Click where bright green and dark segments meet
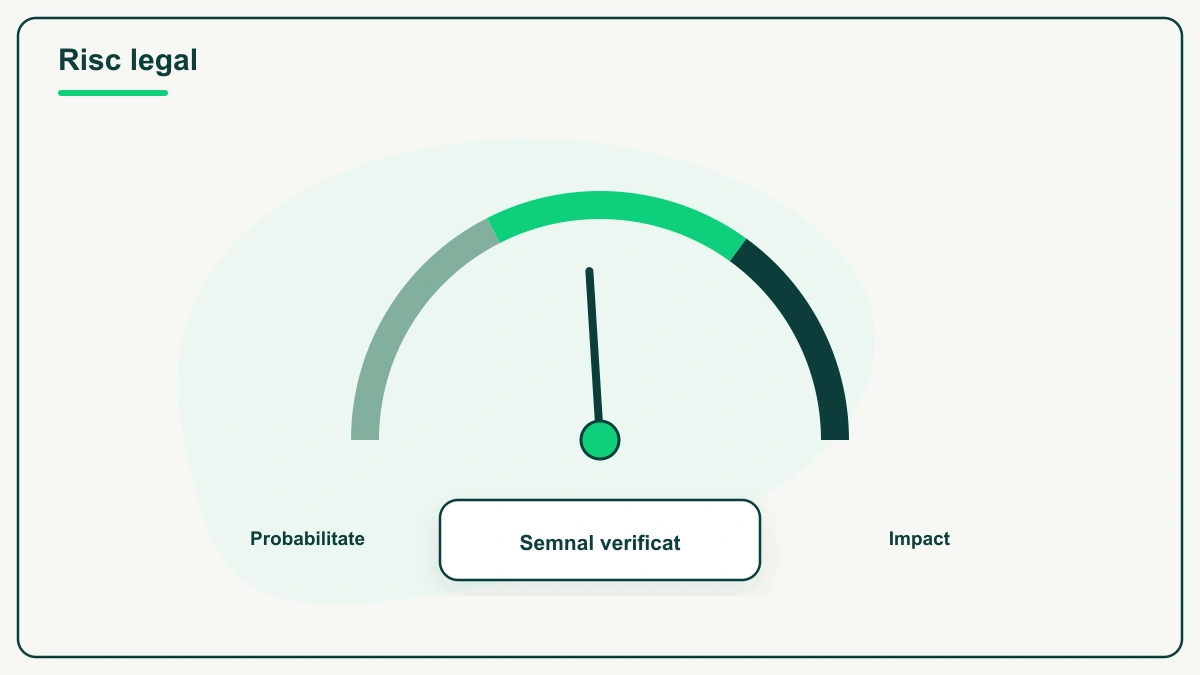 (739, 250)
